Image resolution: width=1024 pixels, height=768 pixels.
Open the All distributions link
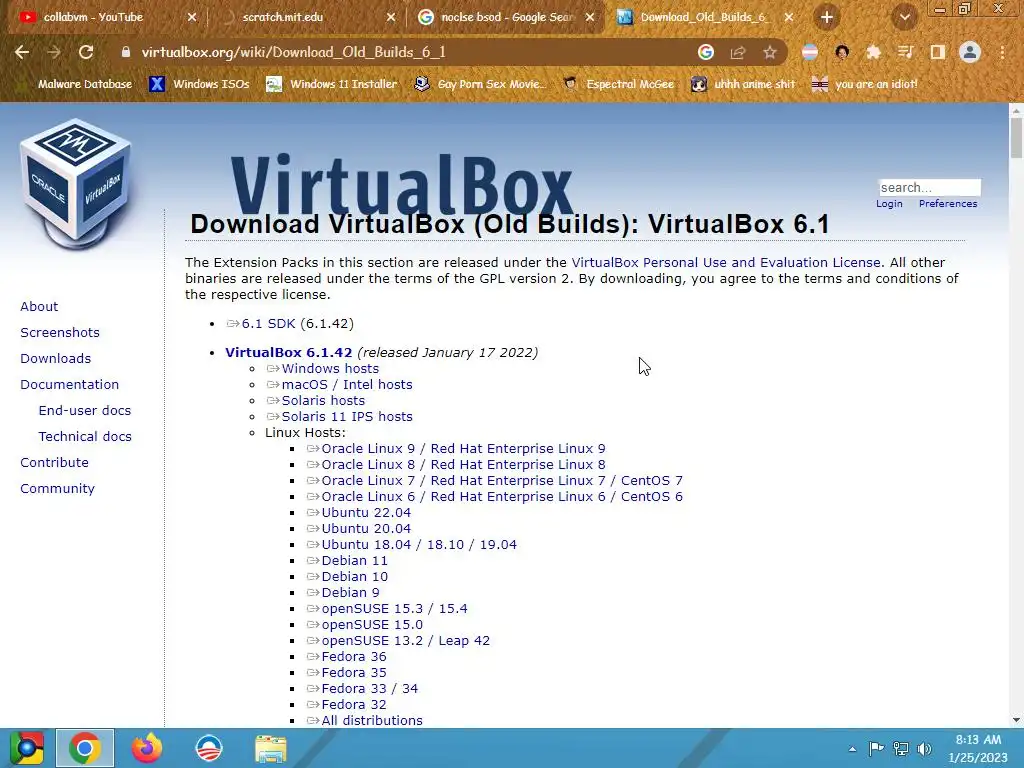tap(372, 721)
